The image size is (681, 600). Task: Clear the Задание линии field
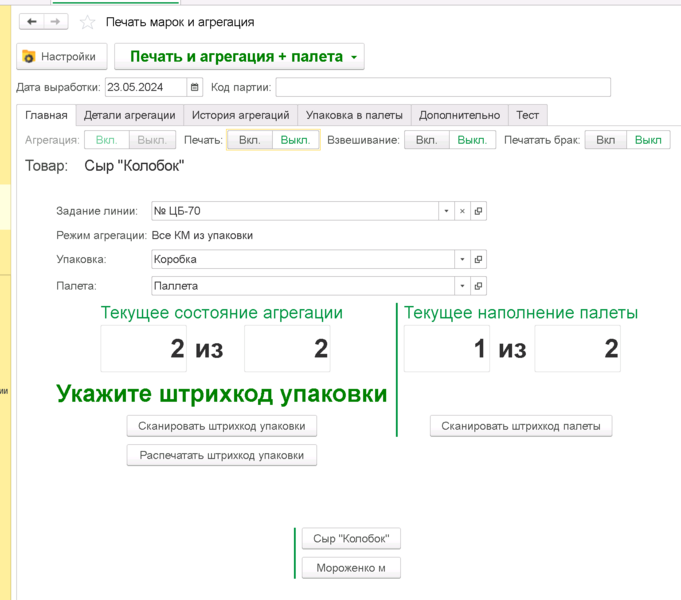(462, 211)
